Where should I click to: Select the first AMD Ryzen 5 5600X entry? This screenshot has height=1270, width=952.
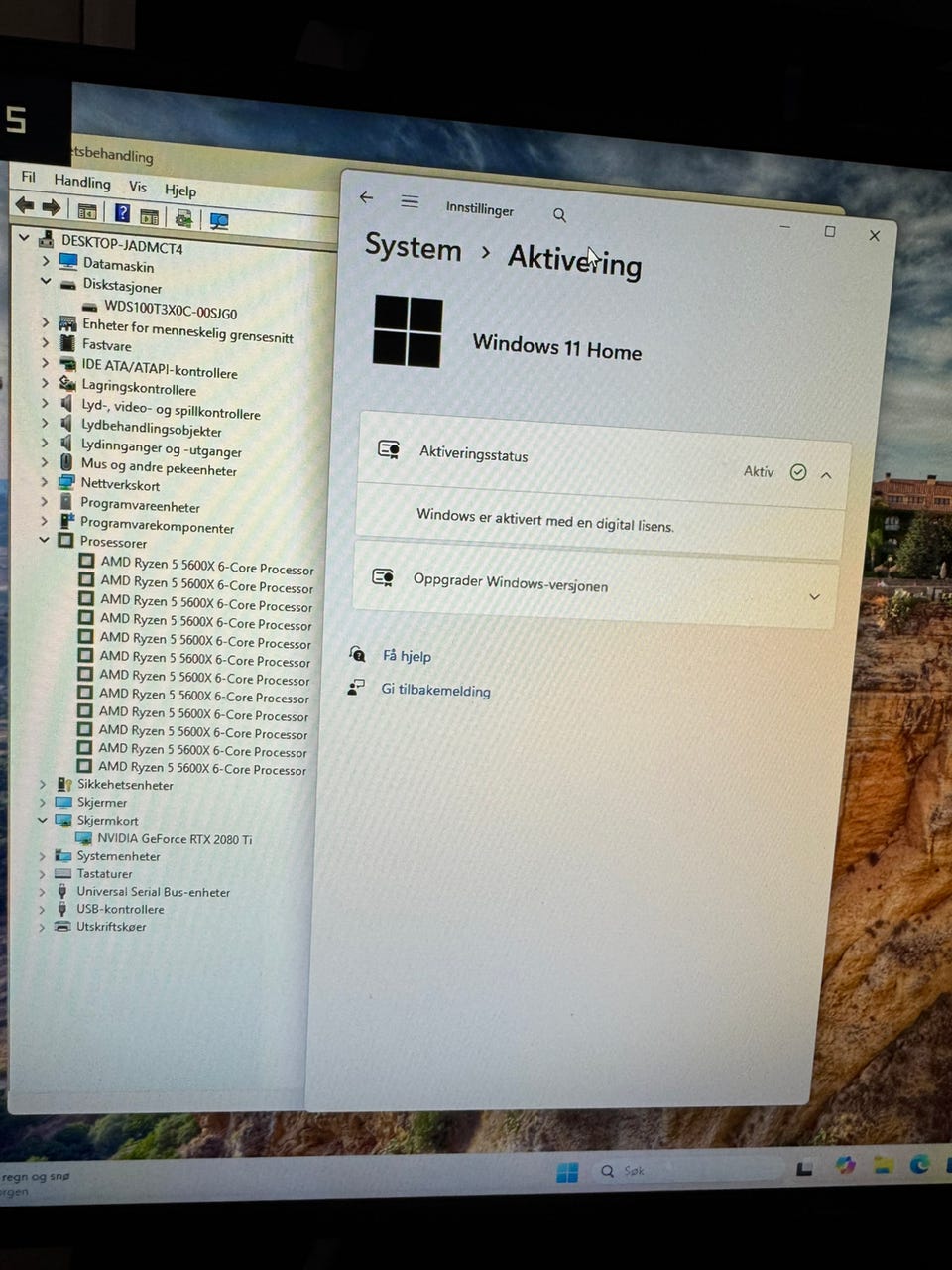[206, 565]
